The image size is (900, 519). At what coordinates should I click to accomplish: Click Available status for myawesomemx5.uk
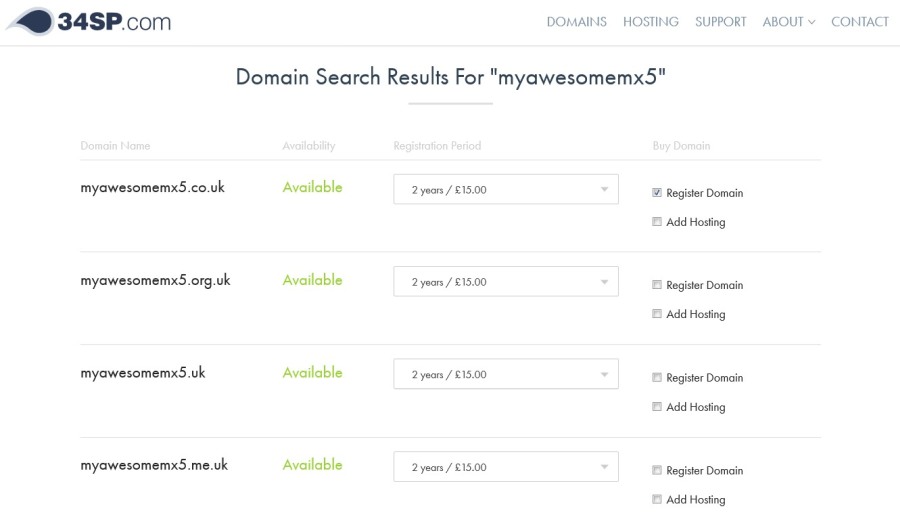(x=312, y=373)
